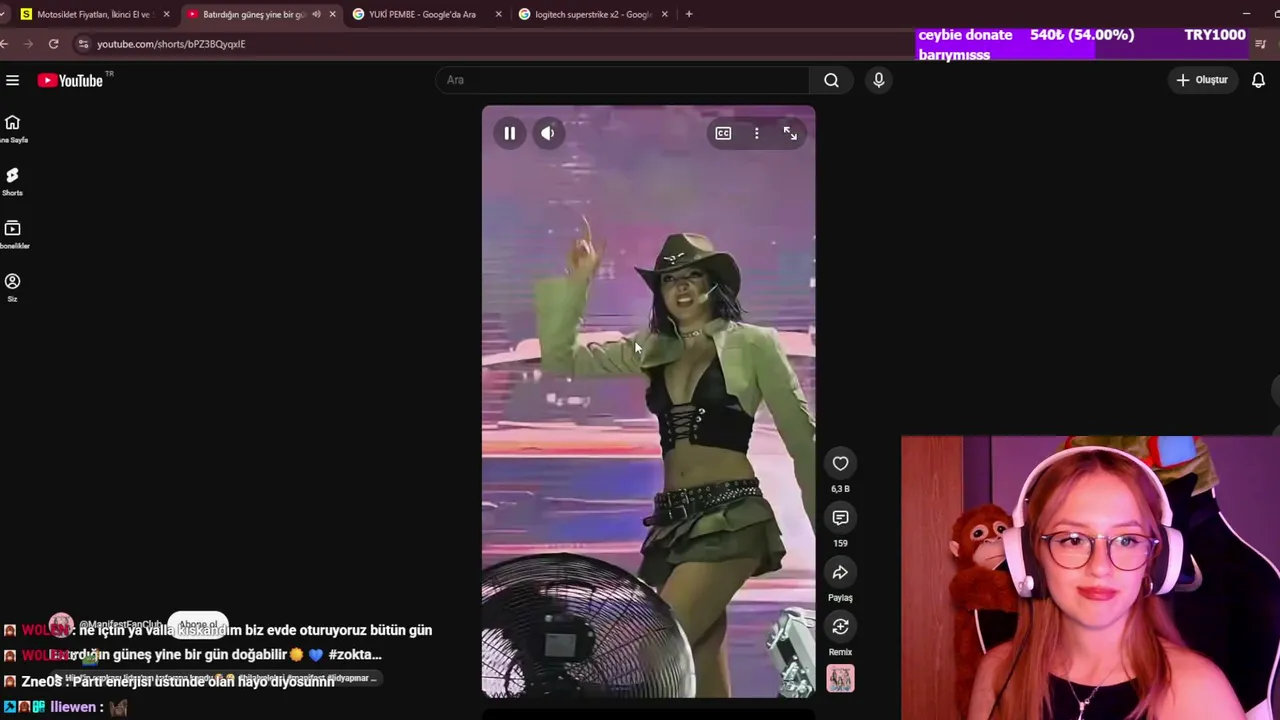Close the Motosiklet Fiyatları tab
The width and height of the screenshot is (1280, 720).
pyautogui.click(x=166, y=14)
